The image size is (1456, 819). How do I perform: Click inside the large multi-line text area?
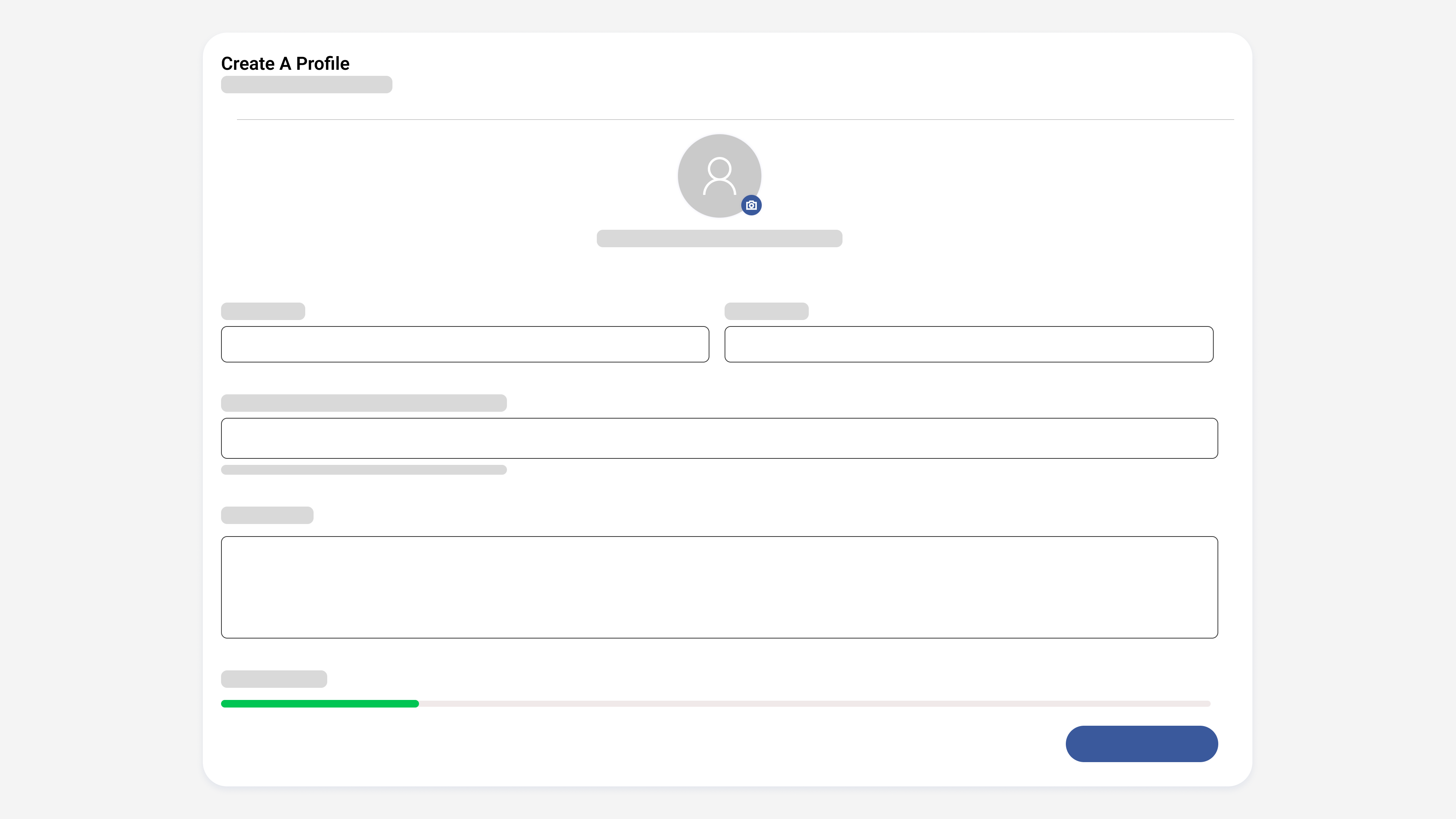pos(719,587)
